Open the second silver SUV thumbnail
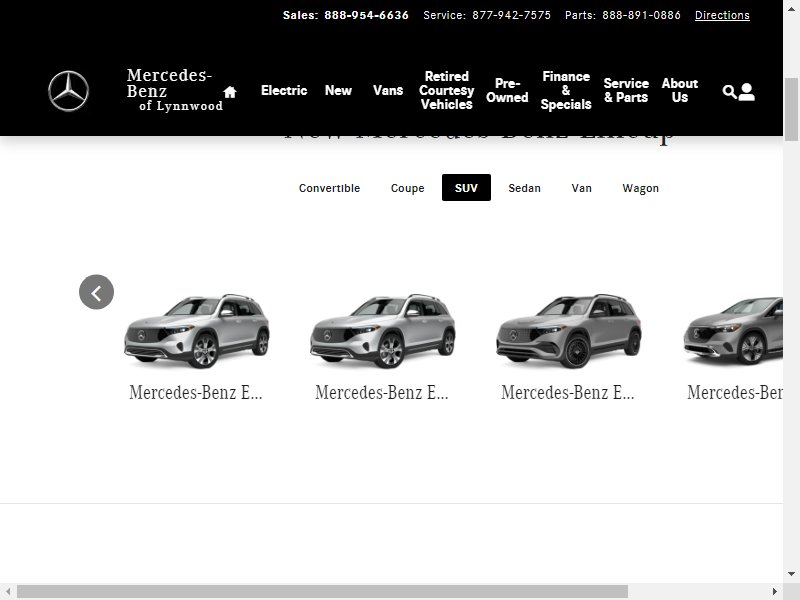 pyautogui.click(x=383, y=331)
